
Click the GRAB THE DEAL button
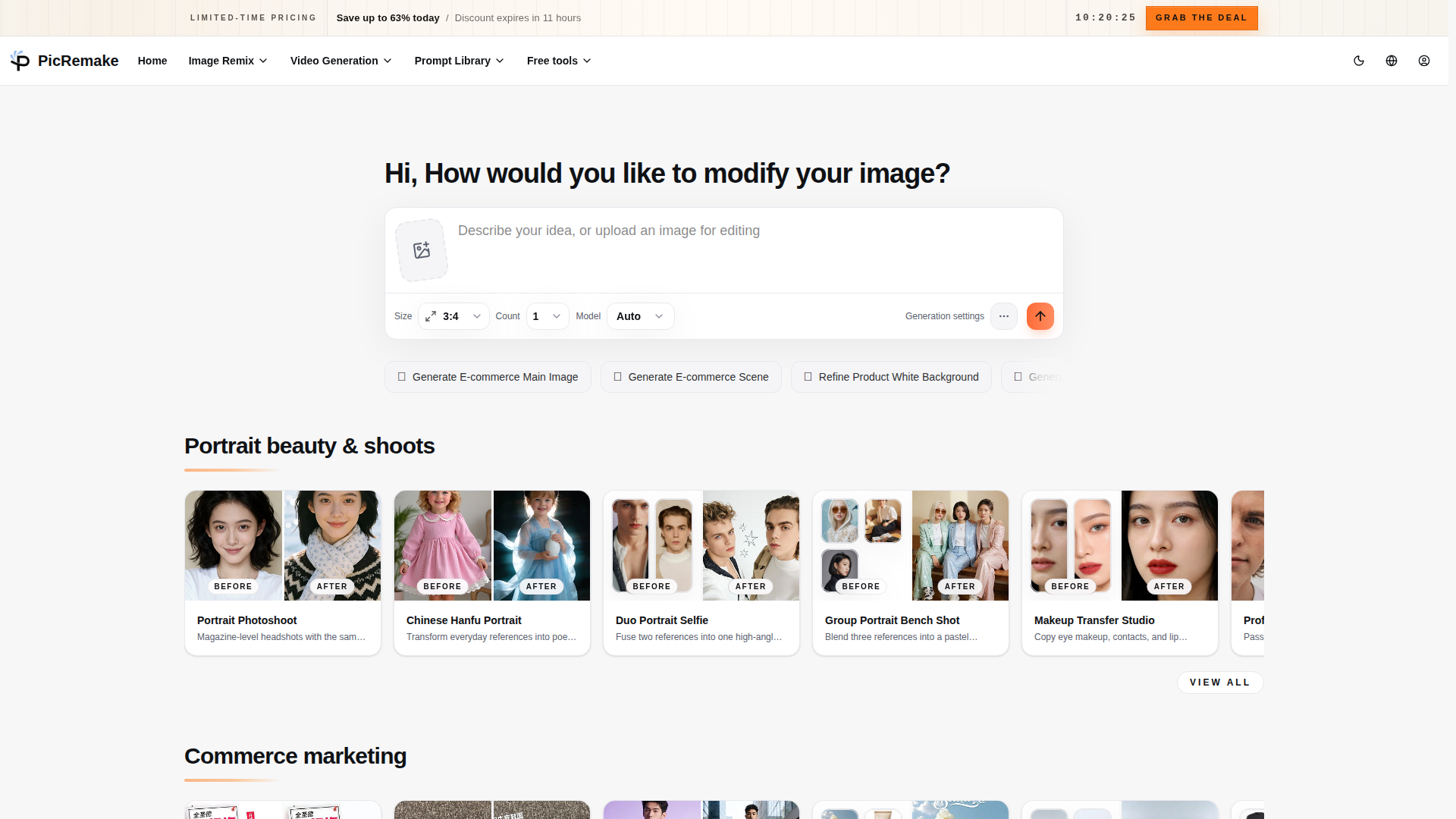(x=1200, y=17)
